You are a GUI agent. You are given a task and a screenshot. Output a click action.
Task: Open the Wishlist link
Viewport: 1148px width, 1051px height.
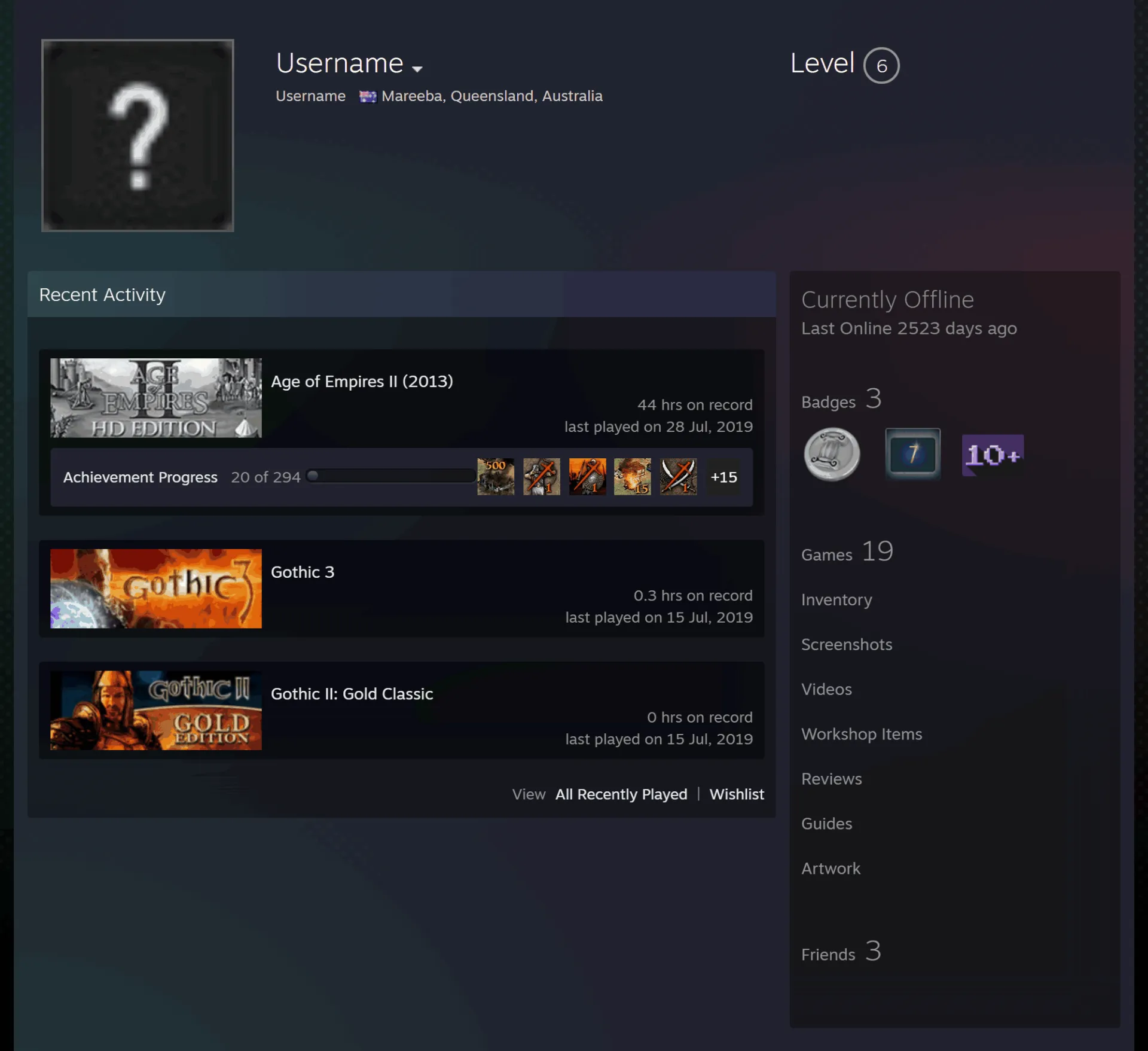click(x=737, y=794)
